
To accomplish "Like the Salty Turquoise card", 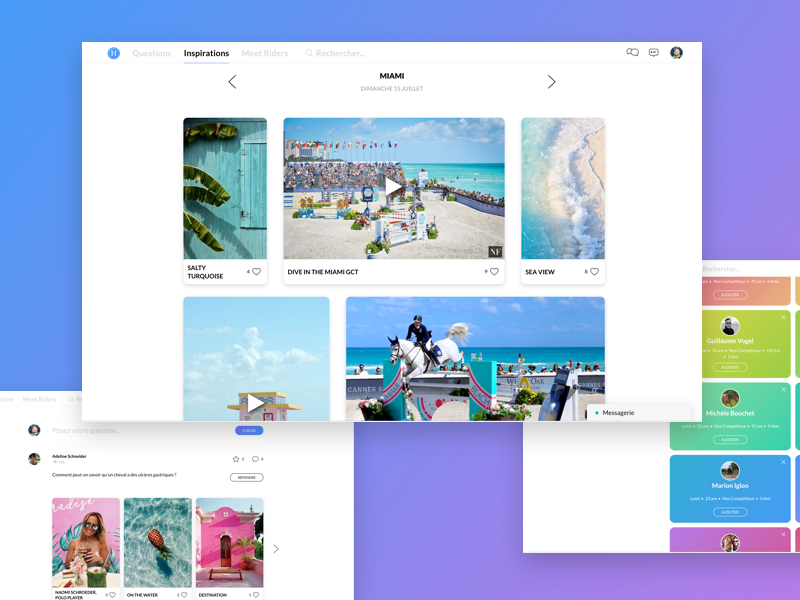I will (257, 271).
